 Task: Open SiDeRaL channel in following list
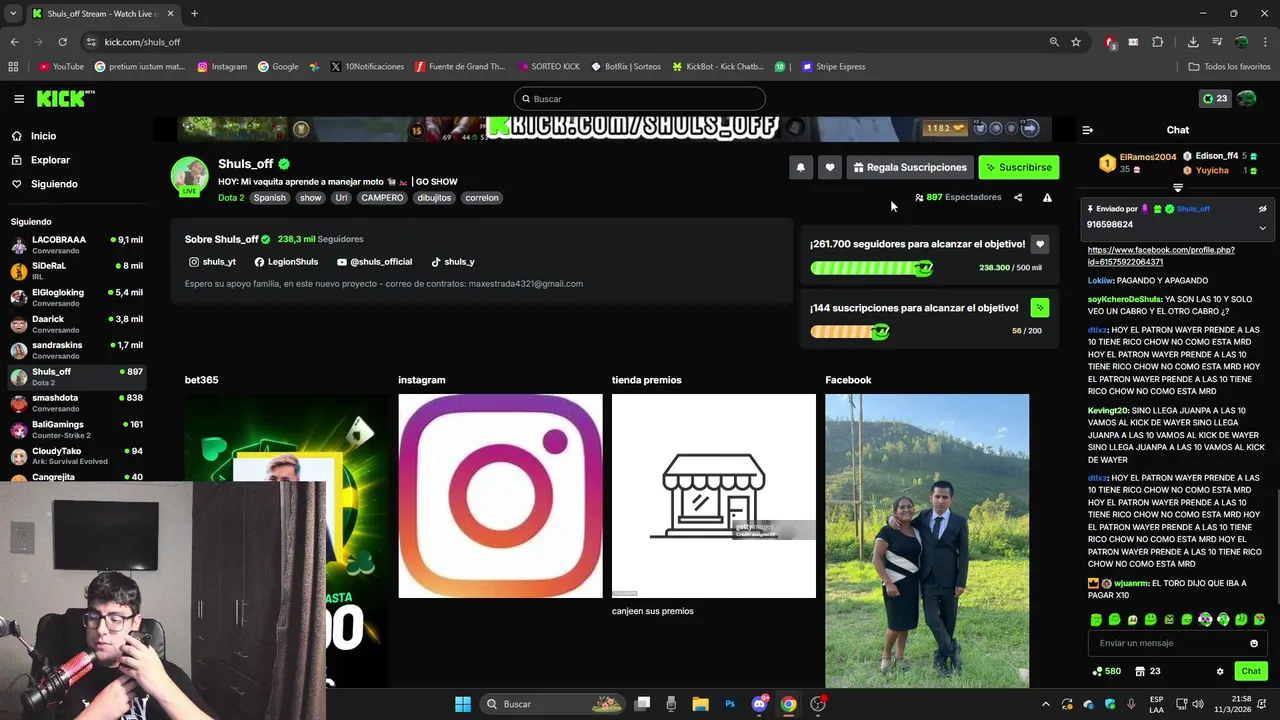(x=77, y=271)
